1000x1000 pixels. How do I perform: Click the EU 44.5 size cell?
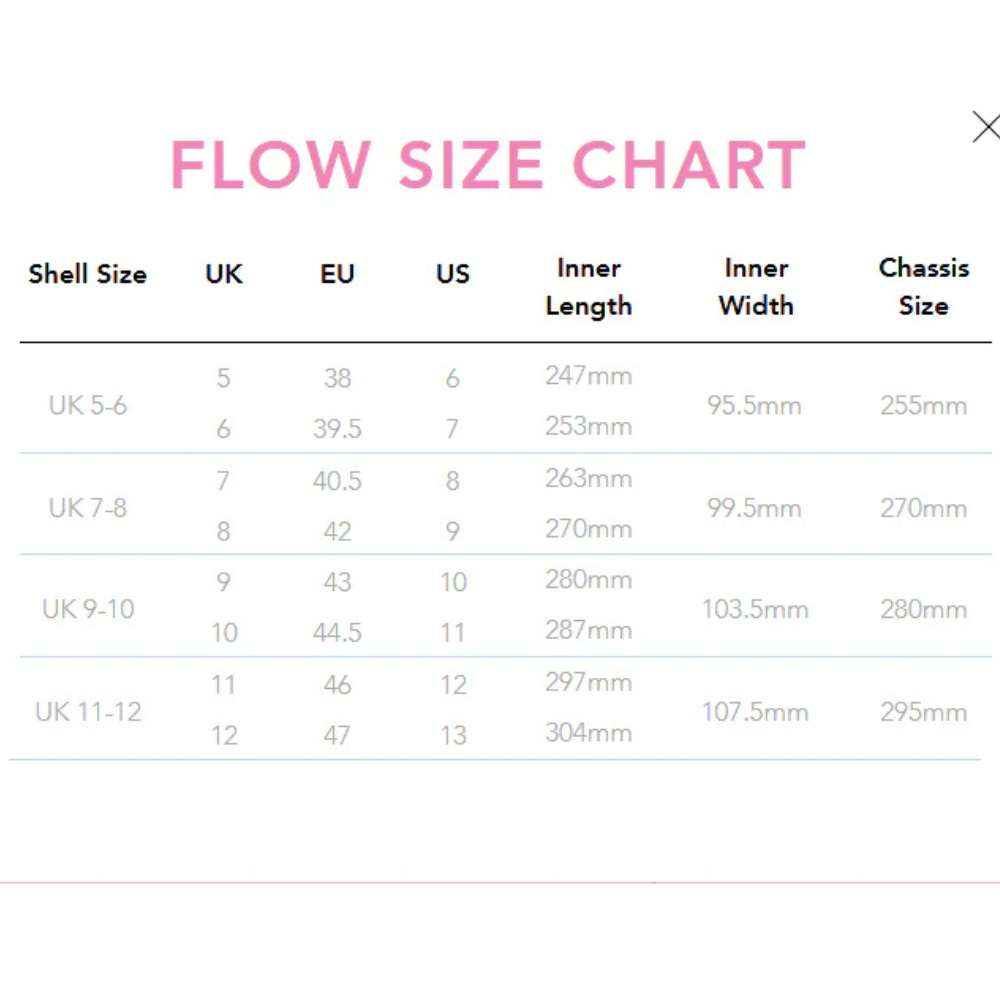[x=337, y=633]
